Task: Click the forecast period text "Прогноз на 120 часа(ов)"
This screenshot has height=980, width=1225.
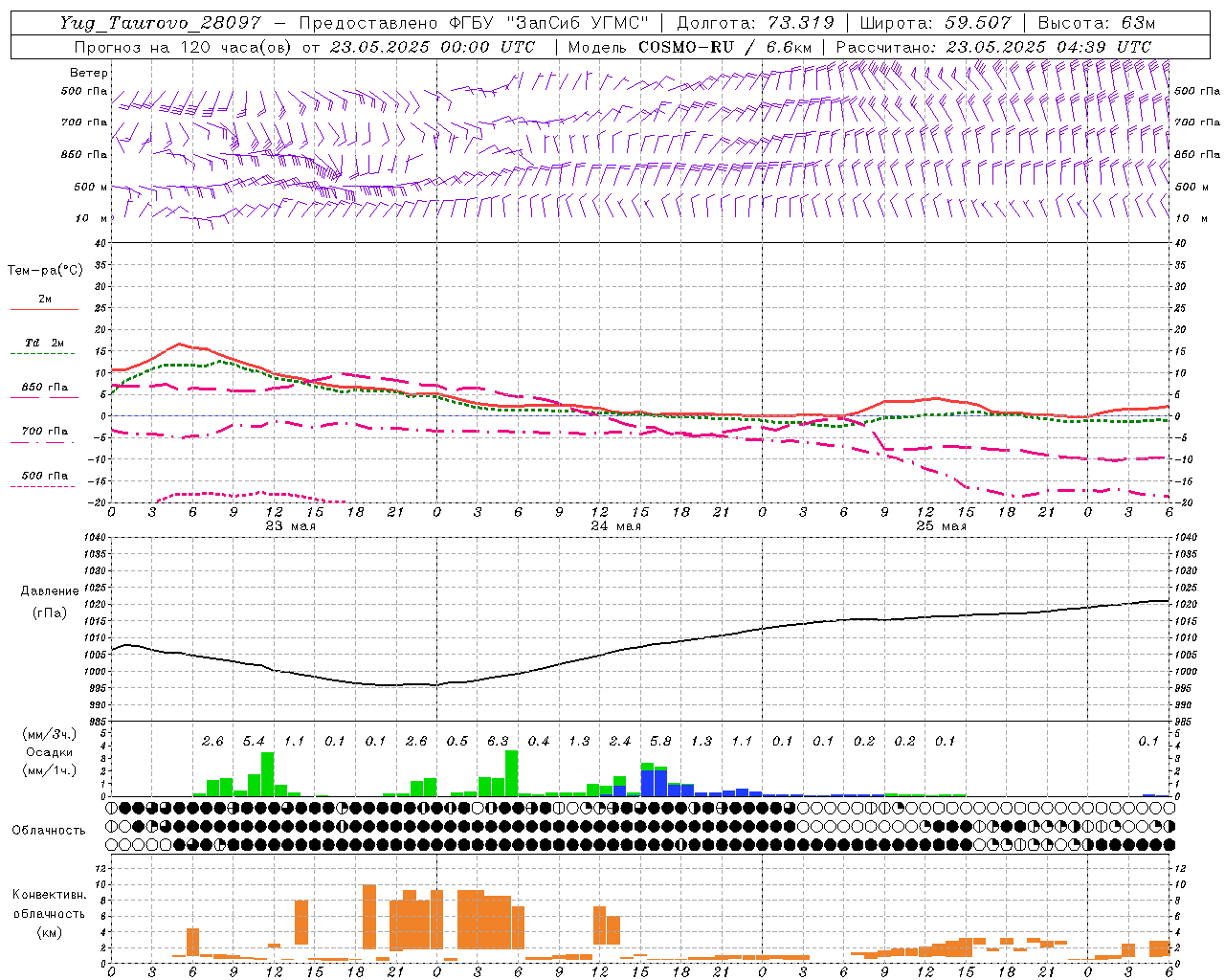Action: coord(182,47)
